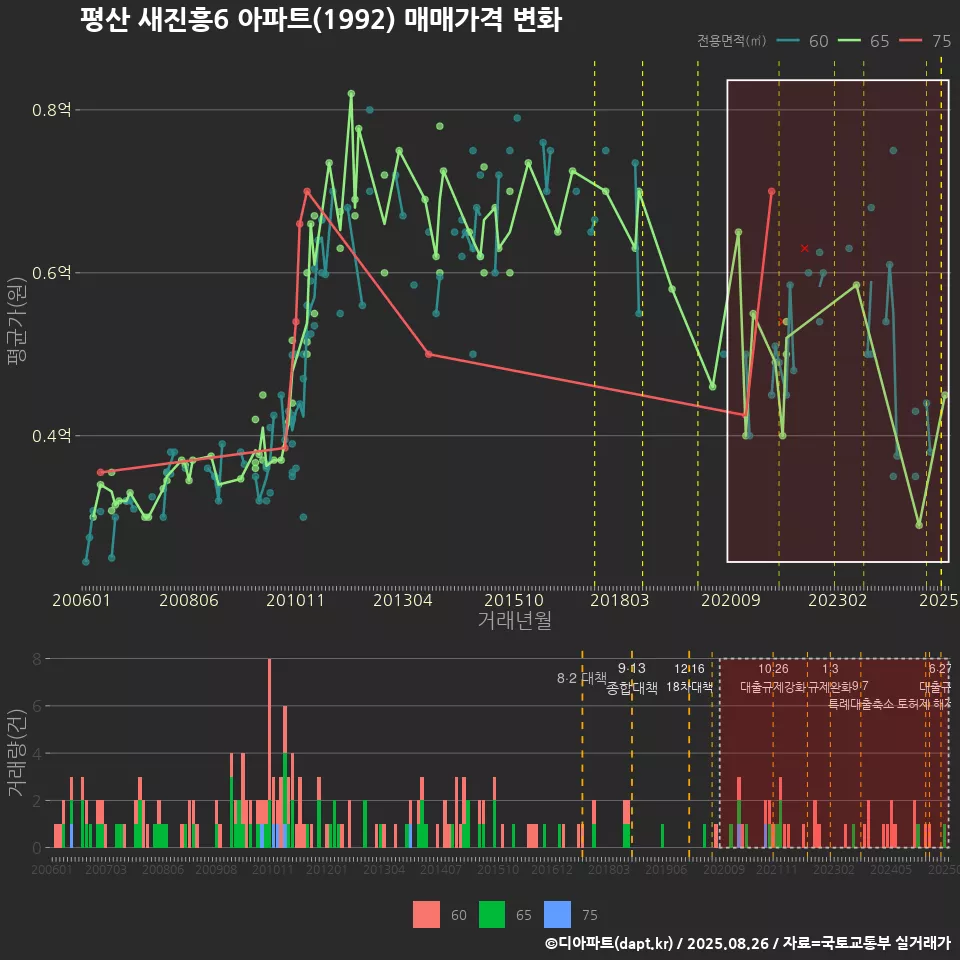The height and width of the screenshot is (960, 960).
Task: Click the 200601 price chart x-axis label
Action: click(81, 600)
